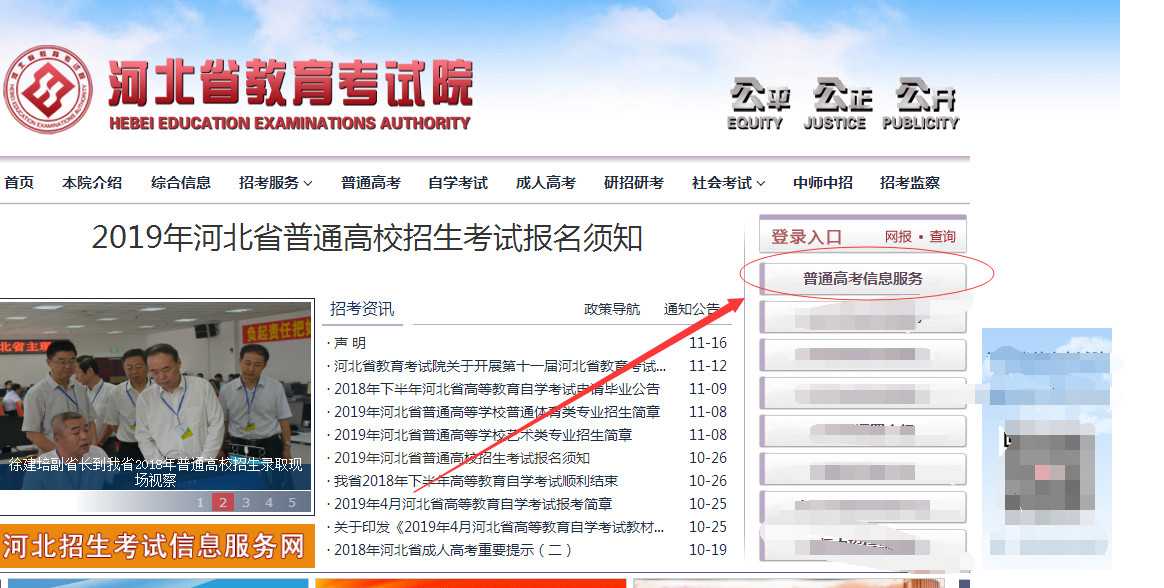Screen dimensions: 1164x588
Task: Go to 研招研考 in the navigation bar
Action: 633,183
